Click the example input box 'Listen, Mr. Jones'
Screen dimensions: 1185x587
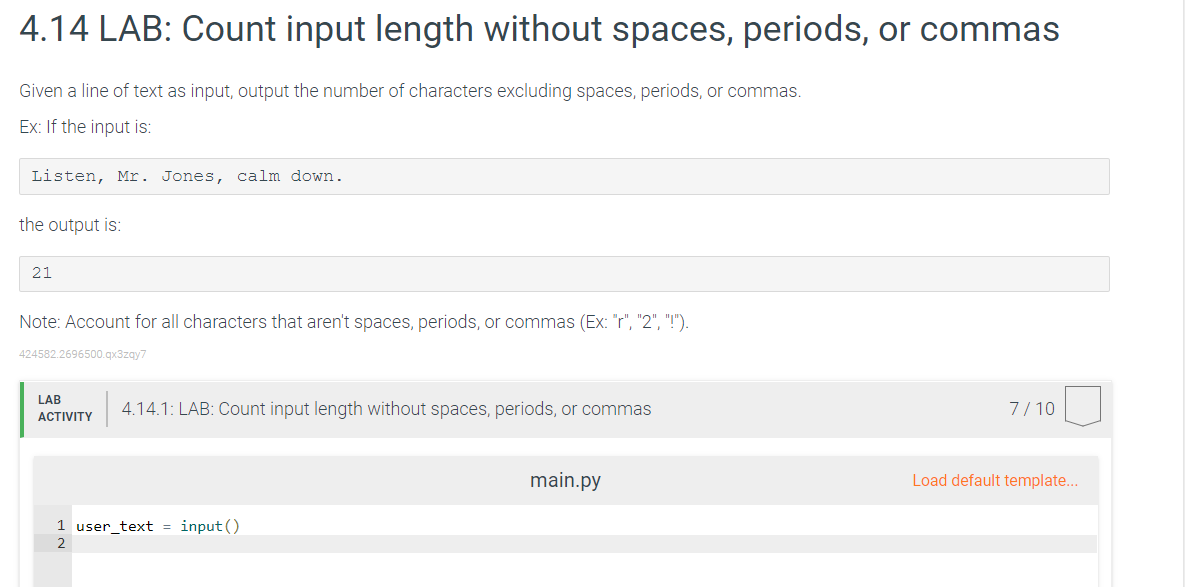[x=564, y=176]
